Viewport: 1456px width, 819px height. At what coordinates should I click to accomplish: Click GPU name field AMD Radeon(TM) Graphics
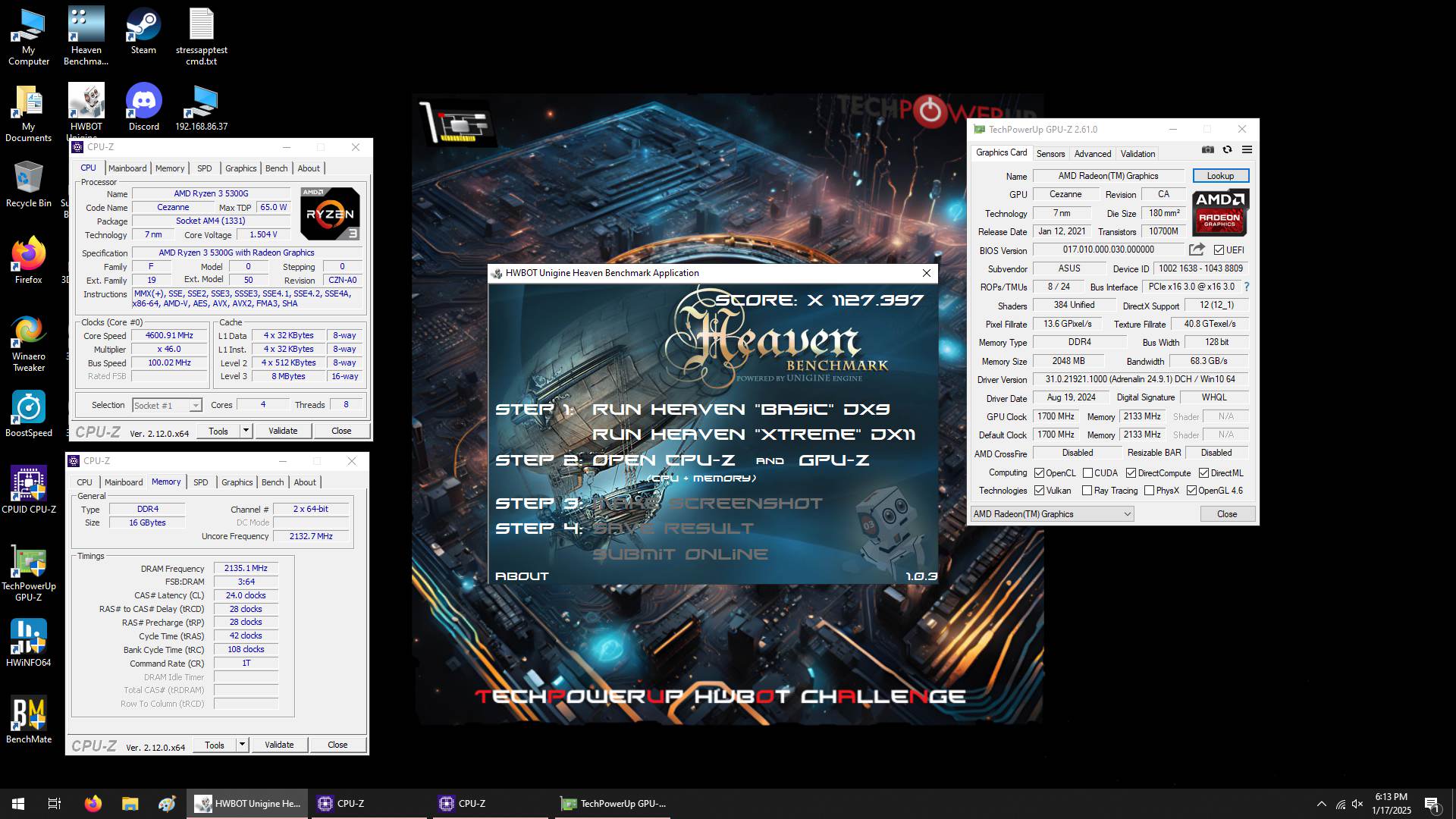(x=1108, y=176)
